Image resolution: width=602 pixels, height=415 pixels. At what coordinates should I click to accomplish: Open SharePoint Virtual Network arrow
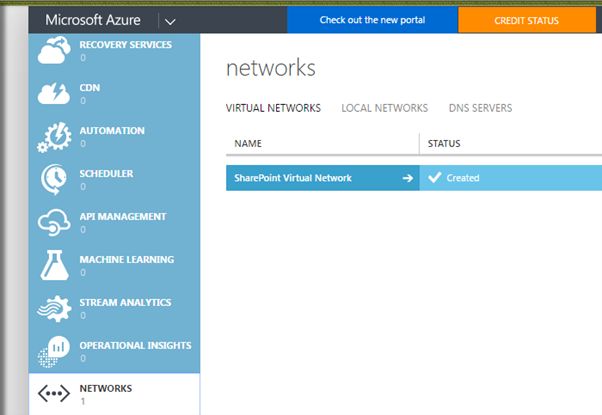pos(407,178)
